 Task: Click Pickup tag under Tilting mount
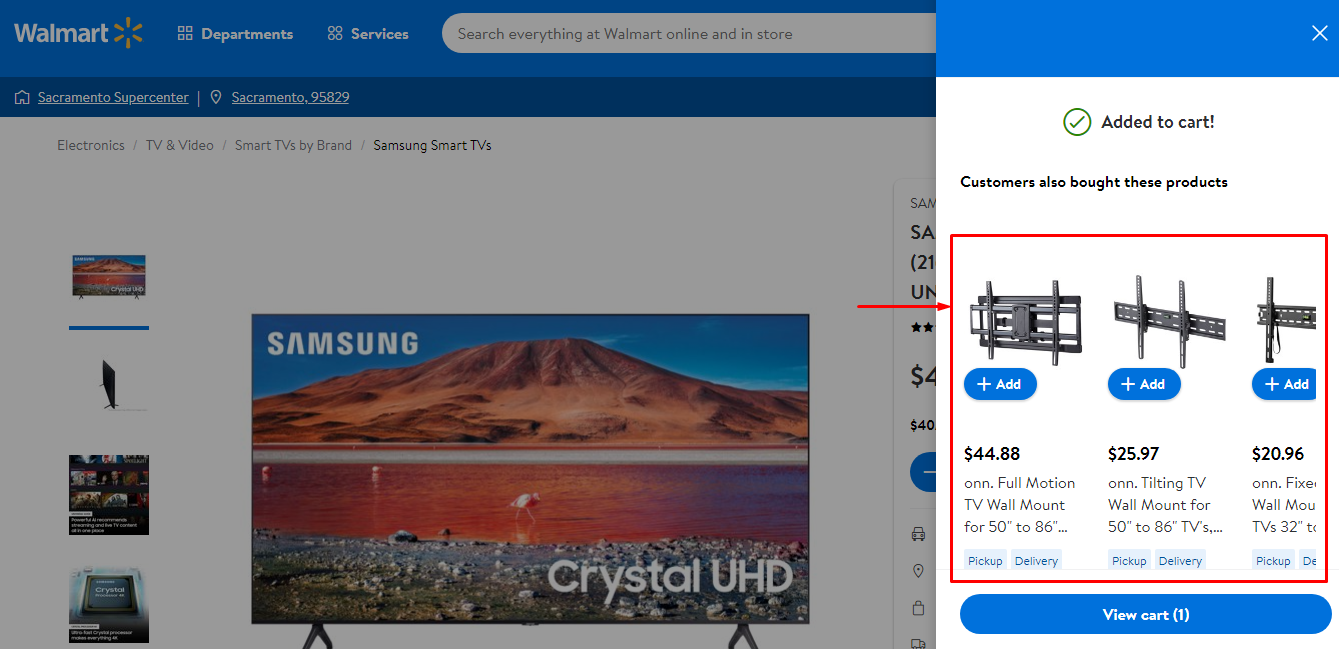pyautogui.click(x=1129, y=560)
